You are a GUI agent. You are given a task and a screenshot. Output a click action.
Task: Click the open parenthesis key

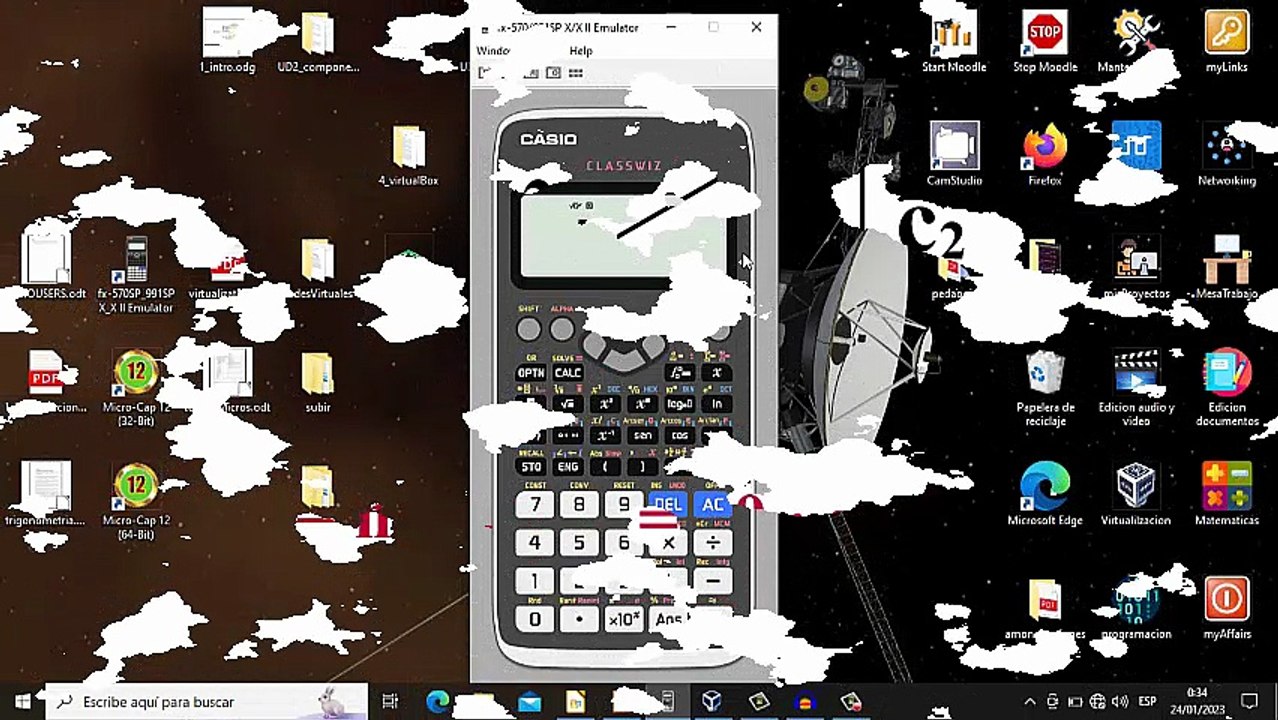[605, 467]
